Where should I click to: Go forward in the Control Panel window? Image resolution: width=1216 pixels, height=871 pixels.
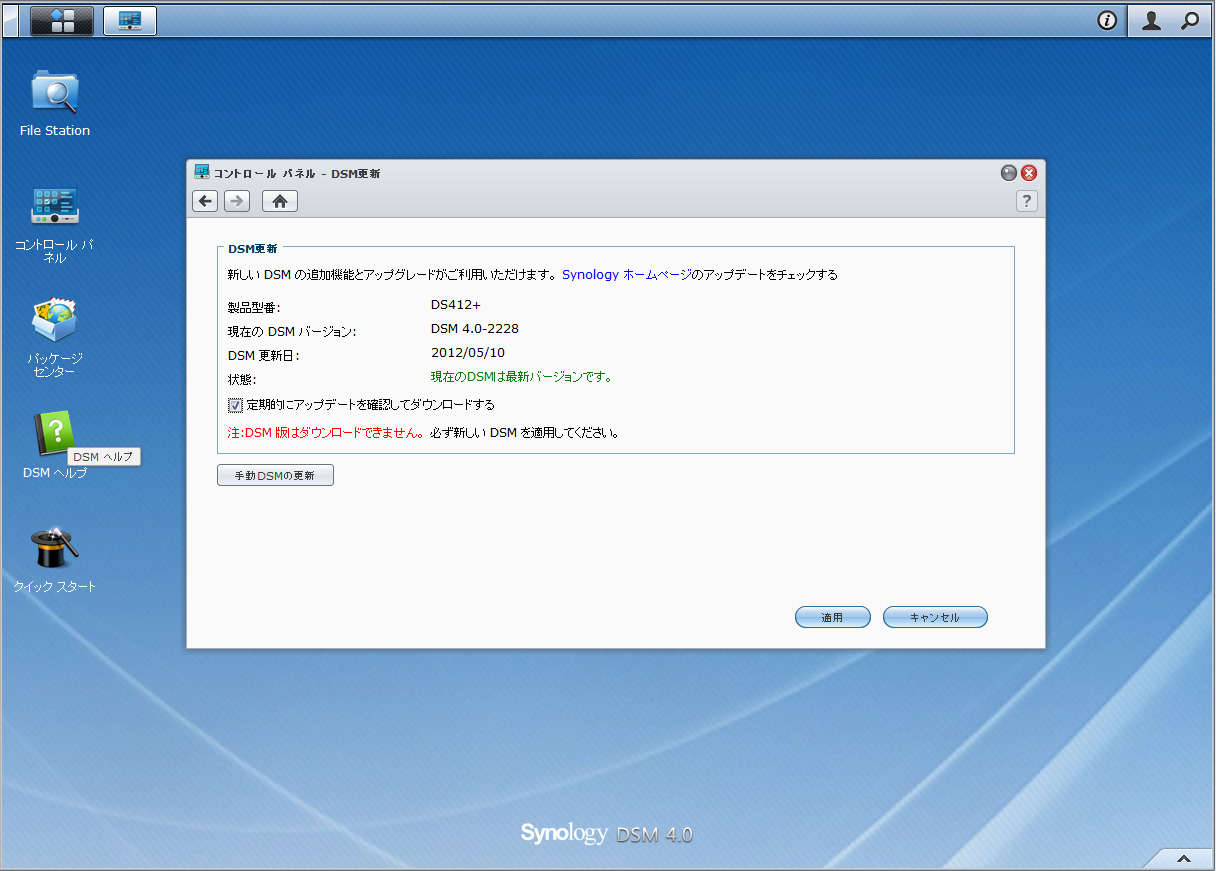tap(237, 201)
